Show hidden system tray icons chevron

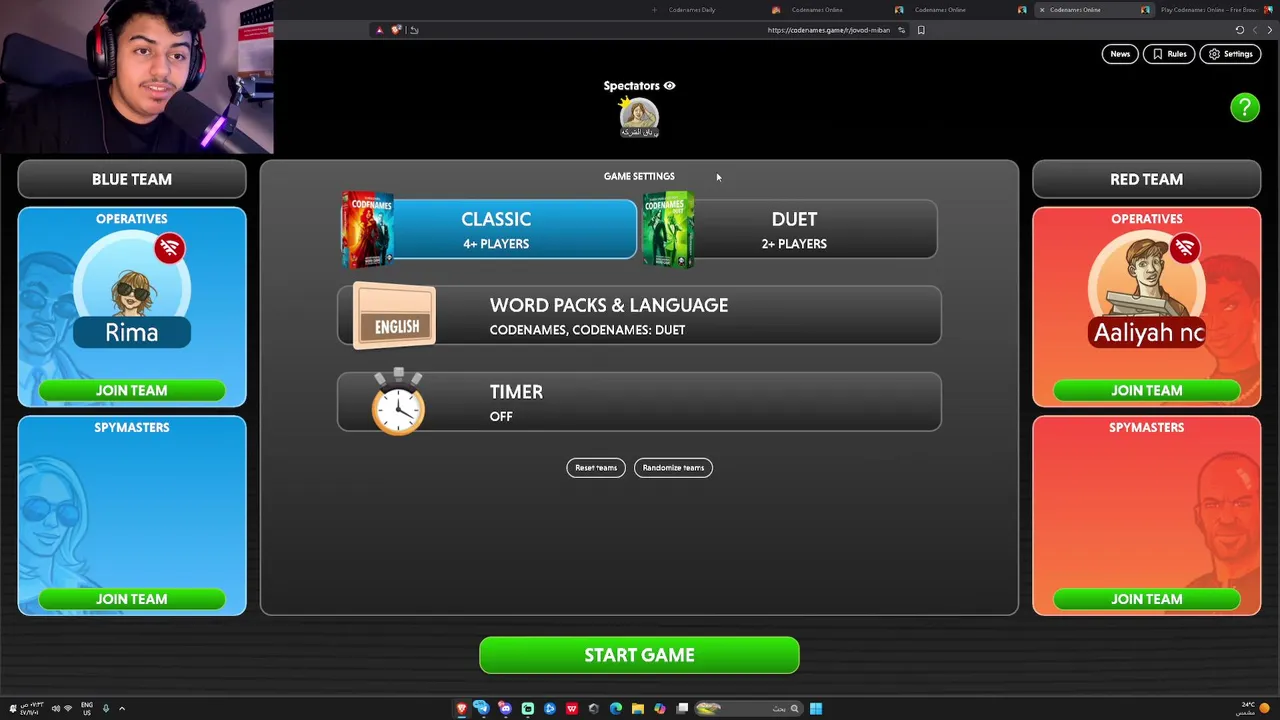point(122,709)
